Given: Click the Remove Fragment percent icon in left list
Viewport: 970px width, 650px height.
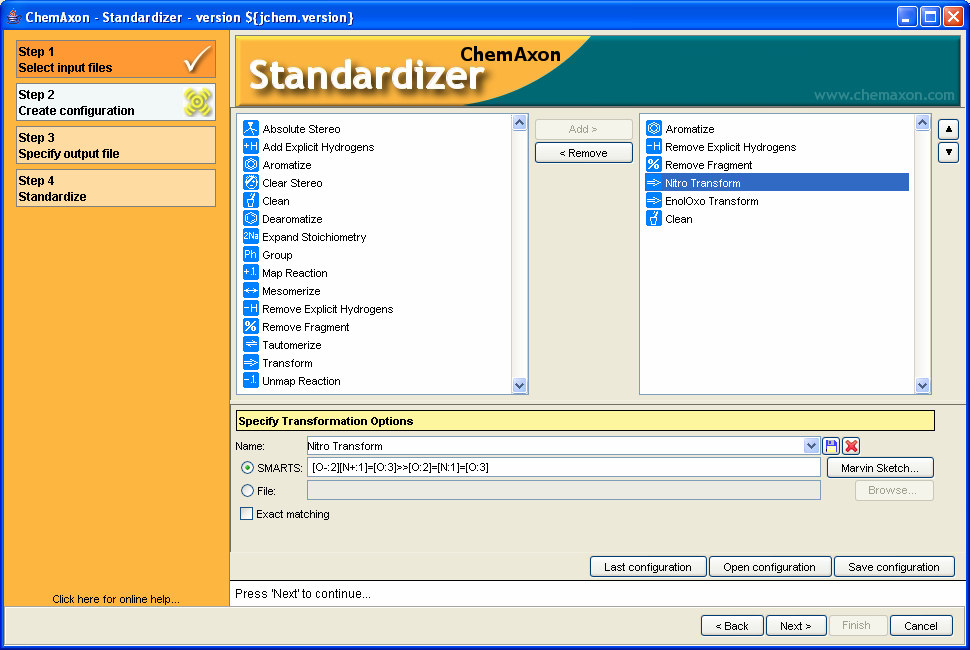Looking at the screenshot, I should coord(251,325).
